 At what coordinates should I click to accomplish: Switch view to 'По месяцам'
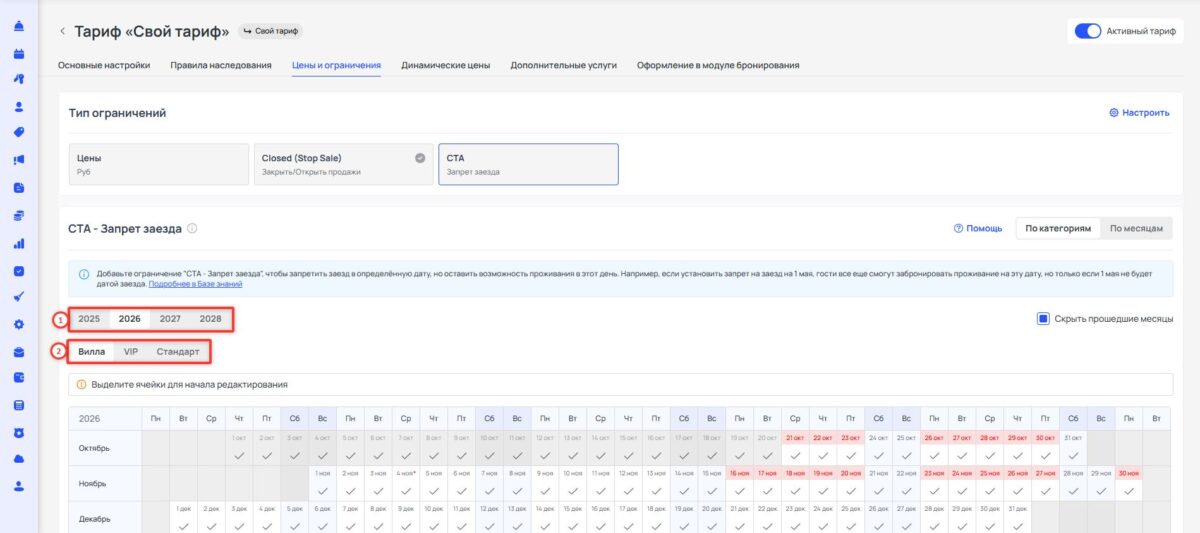(x=1137, y=228)
